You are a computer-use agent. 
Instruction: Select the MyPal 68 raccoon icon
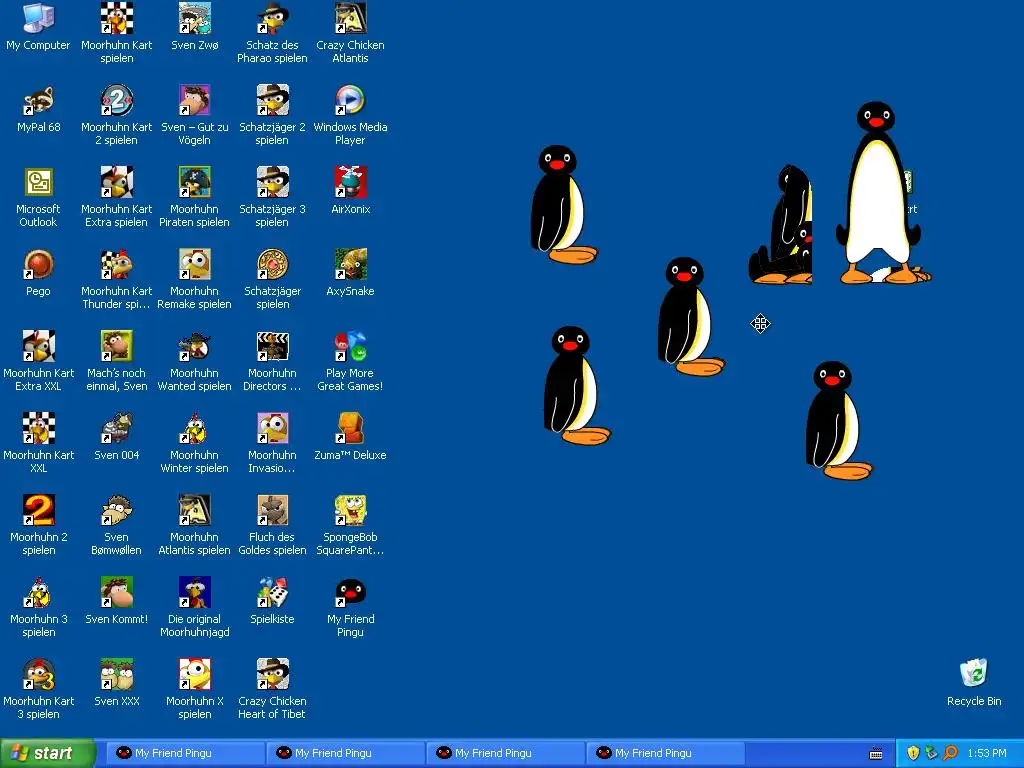point(38,101)
